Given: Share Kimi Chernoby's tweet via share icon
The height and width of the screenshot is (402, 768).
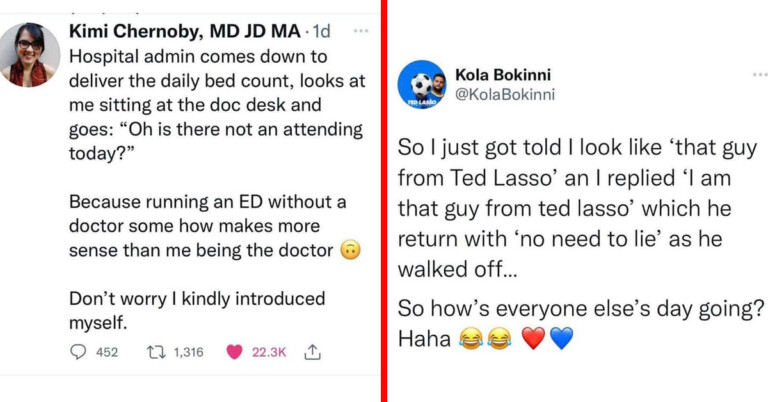Looking at the screenshot, I should tap(311, 352).
